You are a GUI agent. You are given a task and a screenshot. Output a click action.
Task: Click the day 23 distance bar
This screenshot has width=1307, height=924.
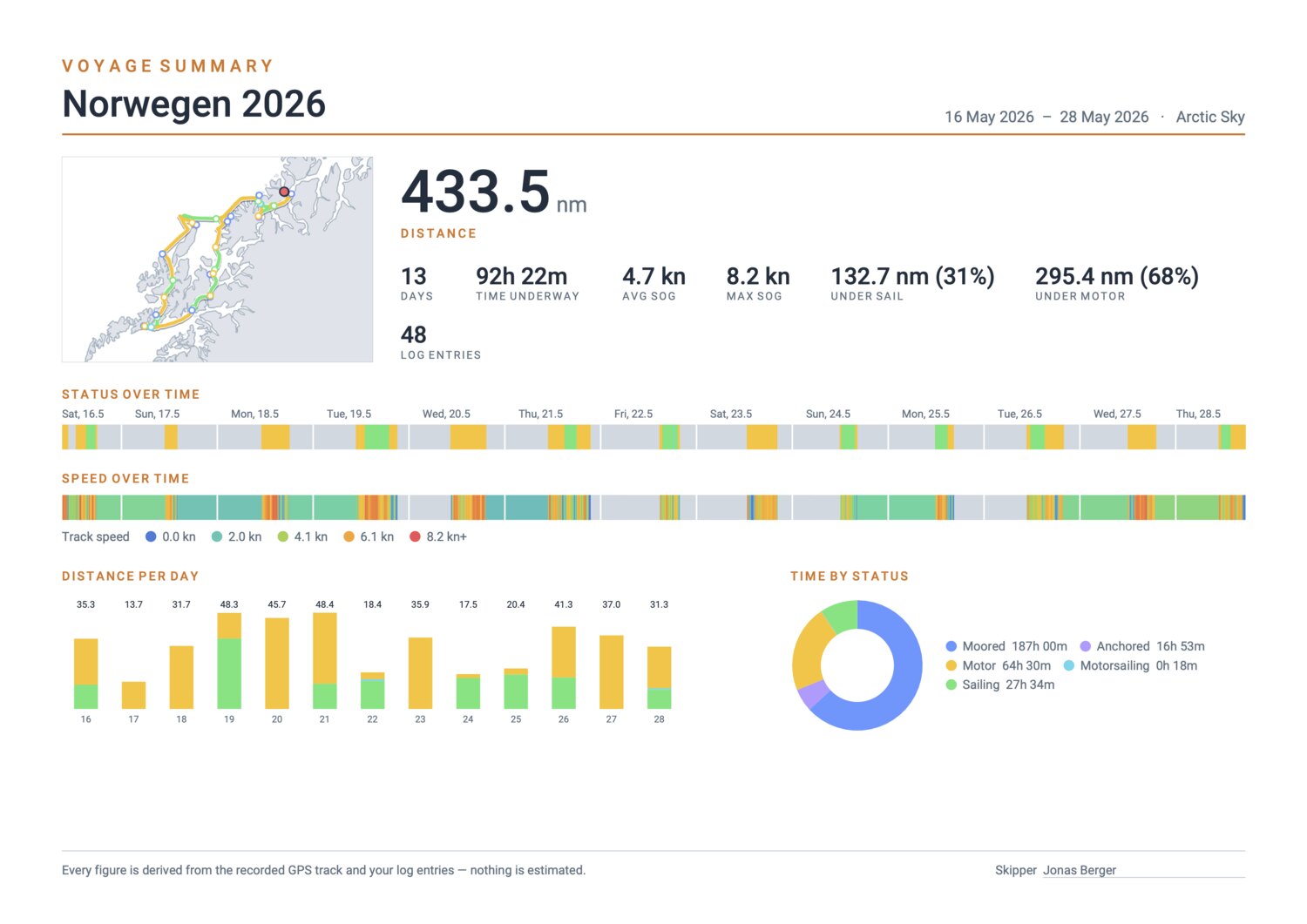coord(420,672)
